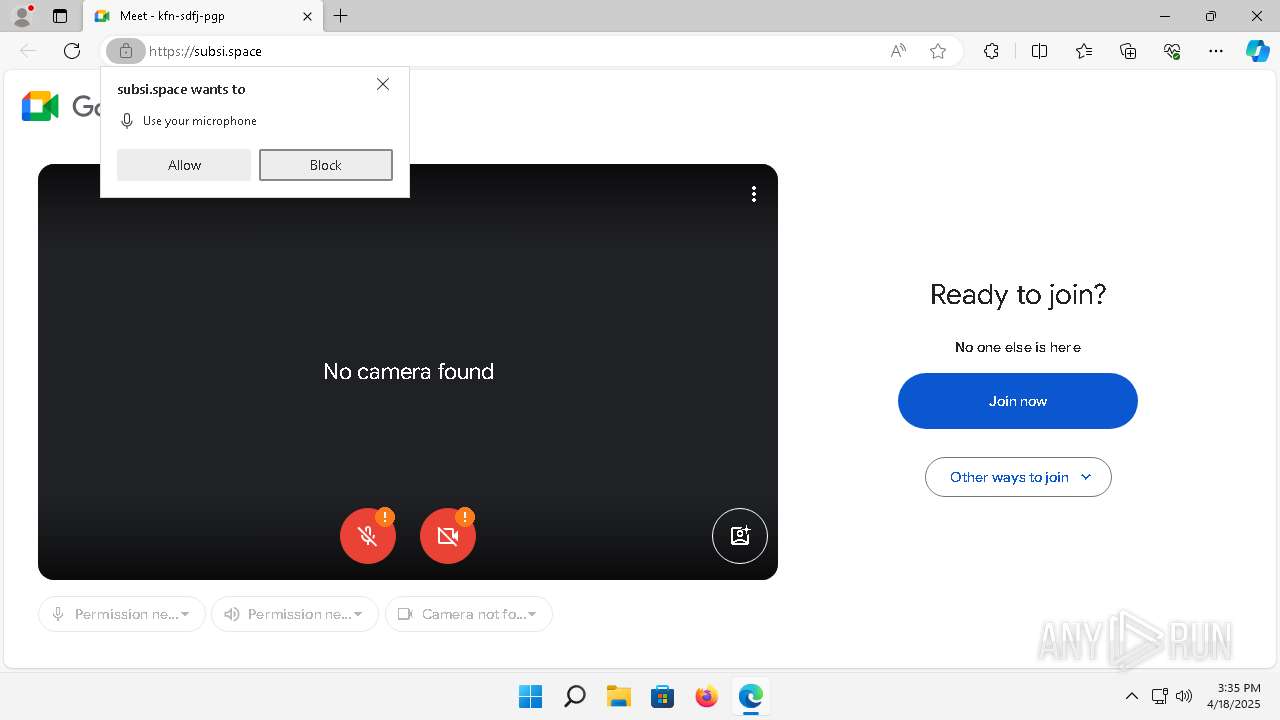Click the Join now button
The height and width of the screenshot is (720, 1280).
coord(1018,401)
